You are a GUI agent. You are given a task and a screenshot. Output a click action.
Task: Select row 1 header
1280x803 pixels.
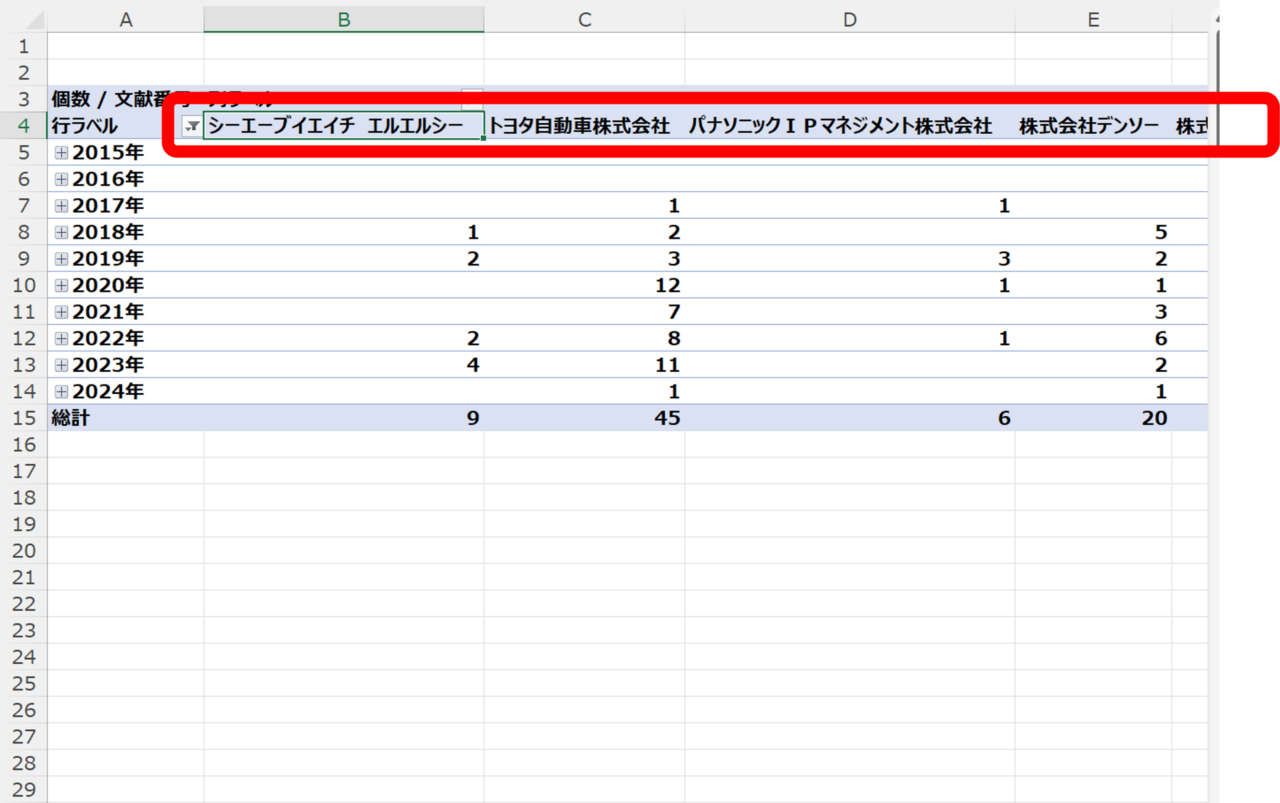(x=24, y=46)
